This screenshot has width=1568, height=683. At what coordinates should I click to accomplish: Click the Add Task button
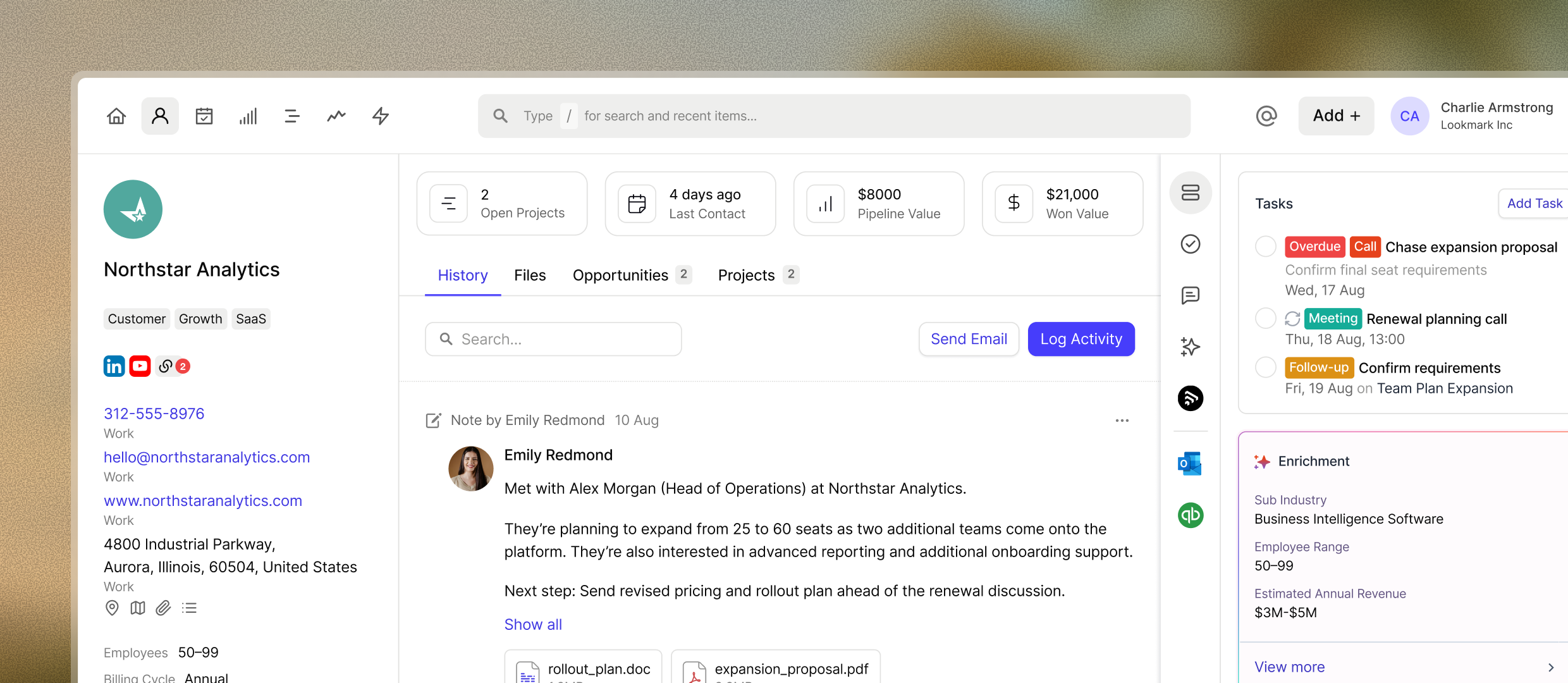point(1534,203)
